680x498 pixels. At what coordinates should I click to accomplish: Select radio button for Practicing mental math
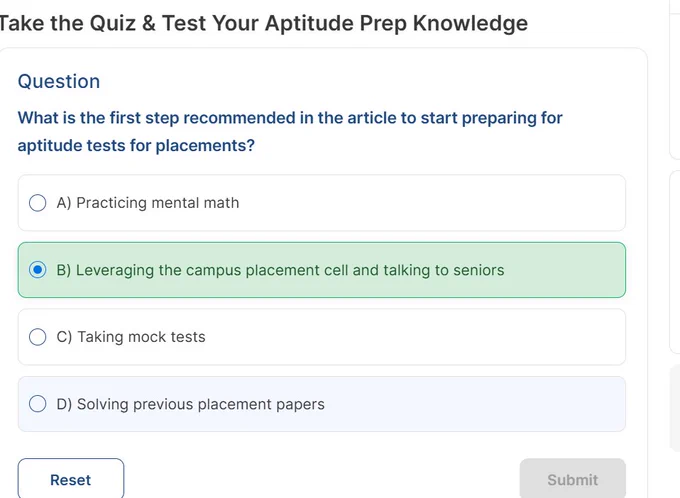(x=38, y=203)
